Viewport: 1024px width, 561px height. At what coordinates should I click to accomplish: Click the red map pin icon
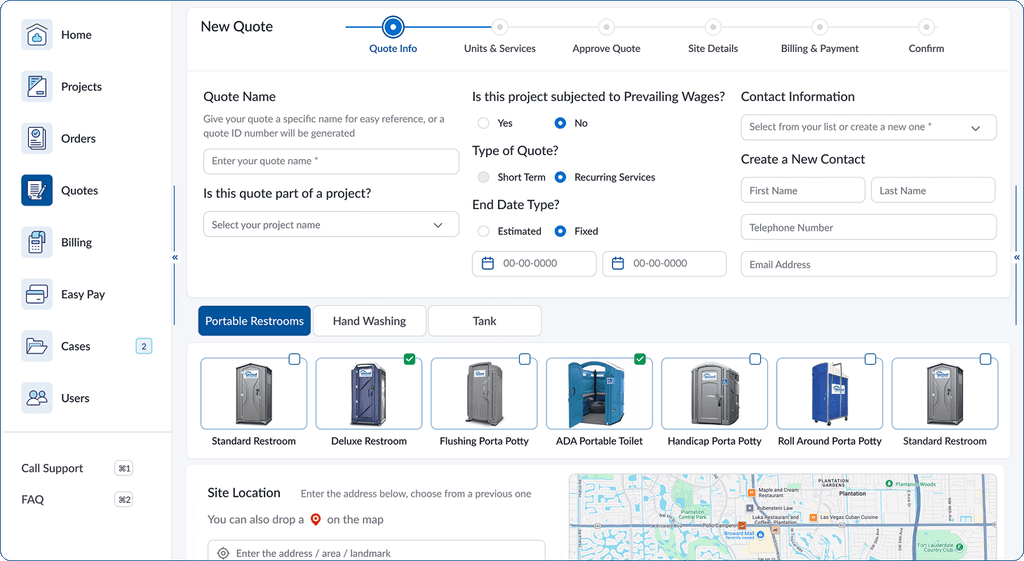315,519
